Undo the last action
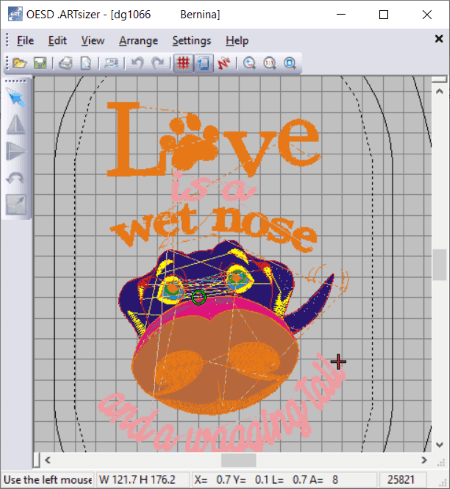The height and width of the screenshot is (489, 450). (x=137, y=63)
